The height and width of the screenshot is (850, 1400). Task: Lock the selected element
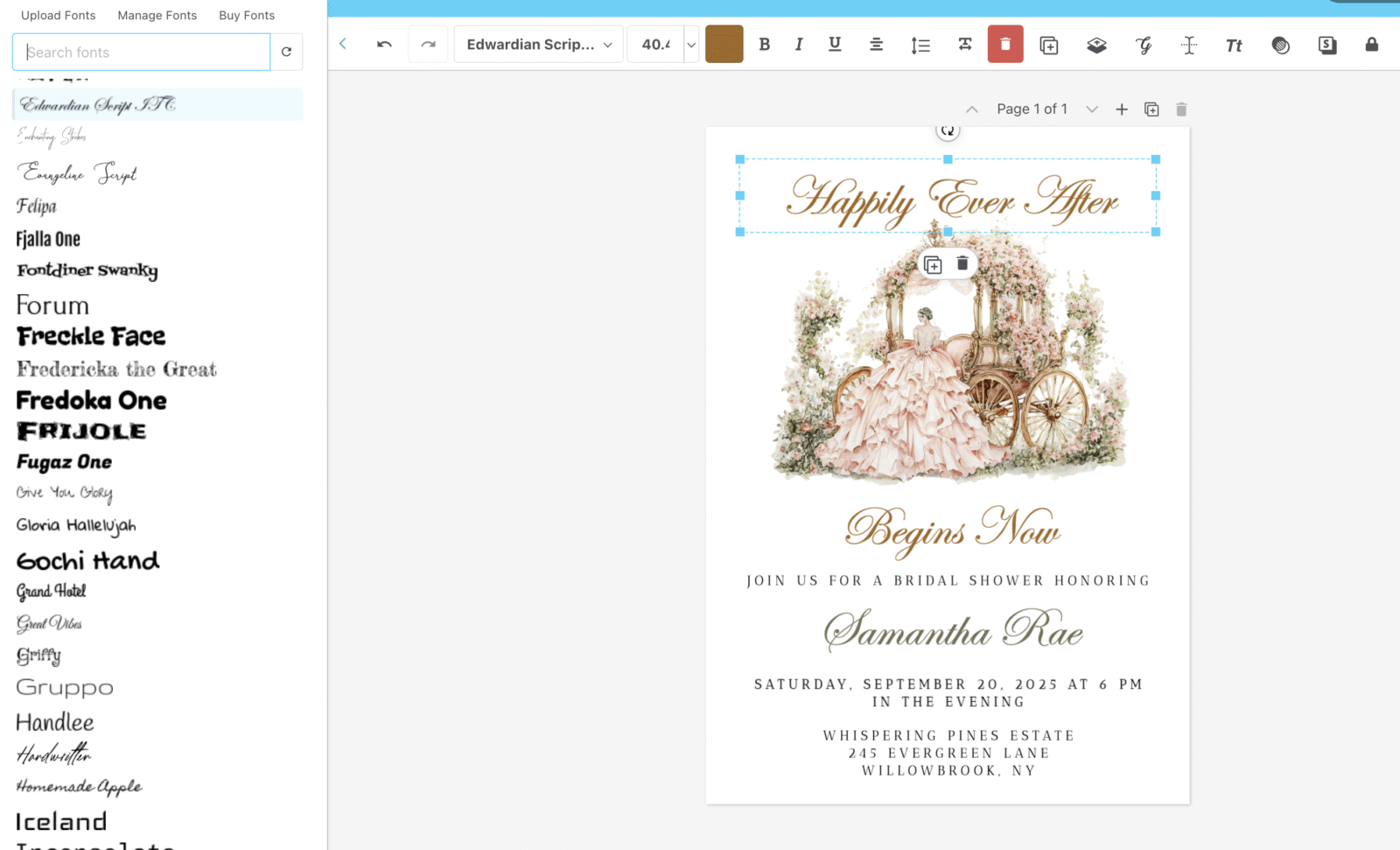click(x=1371, y=44)
